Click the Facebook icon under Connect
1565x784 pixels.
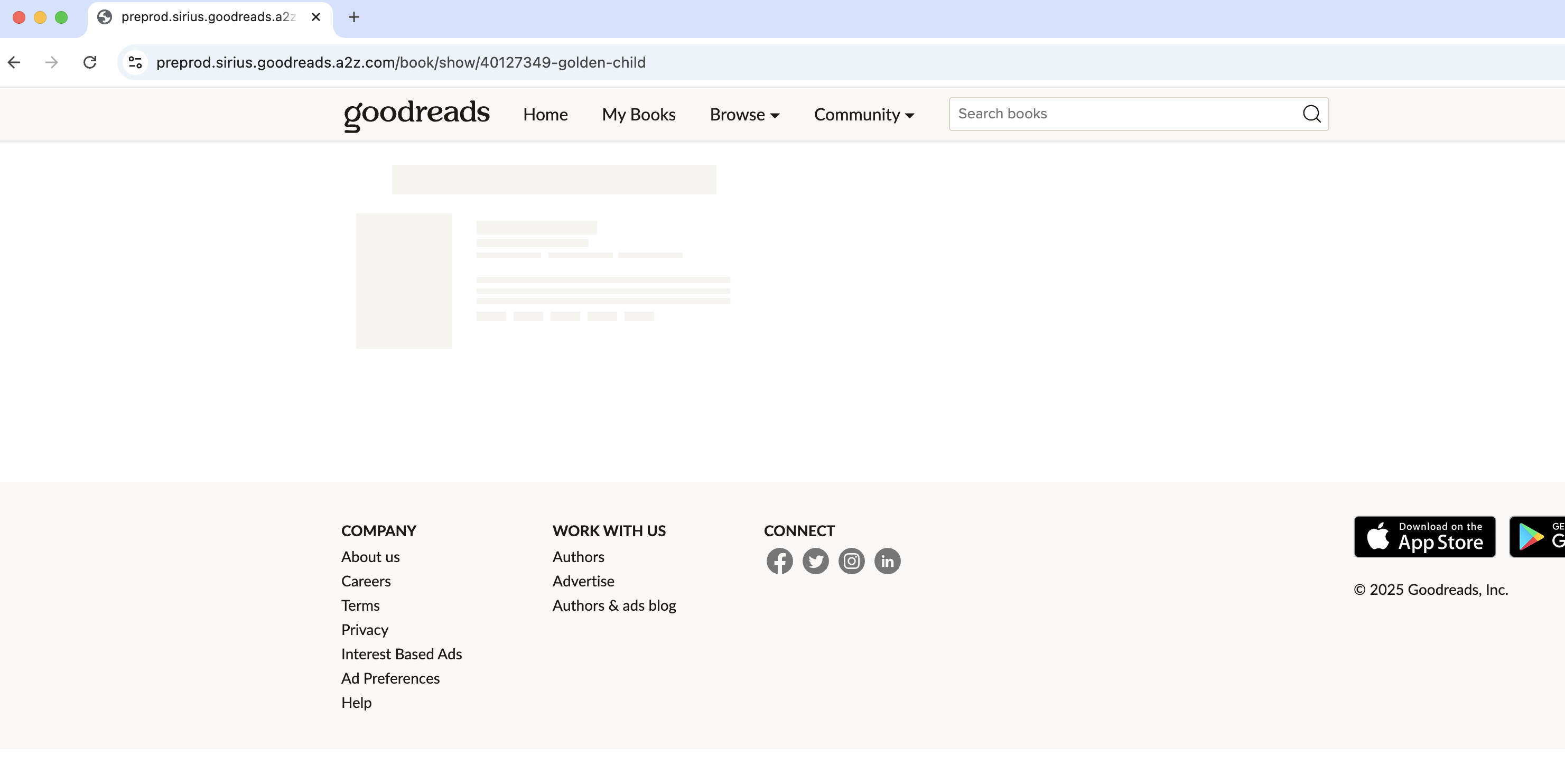pyautogui.click(x=779, y=561)
